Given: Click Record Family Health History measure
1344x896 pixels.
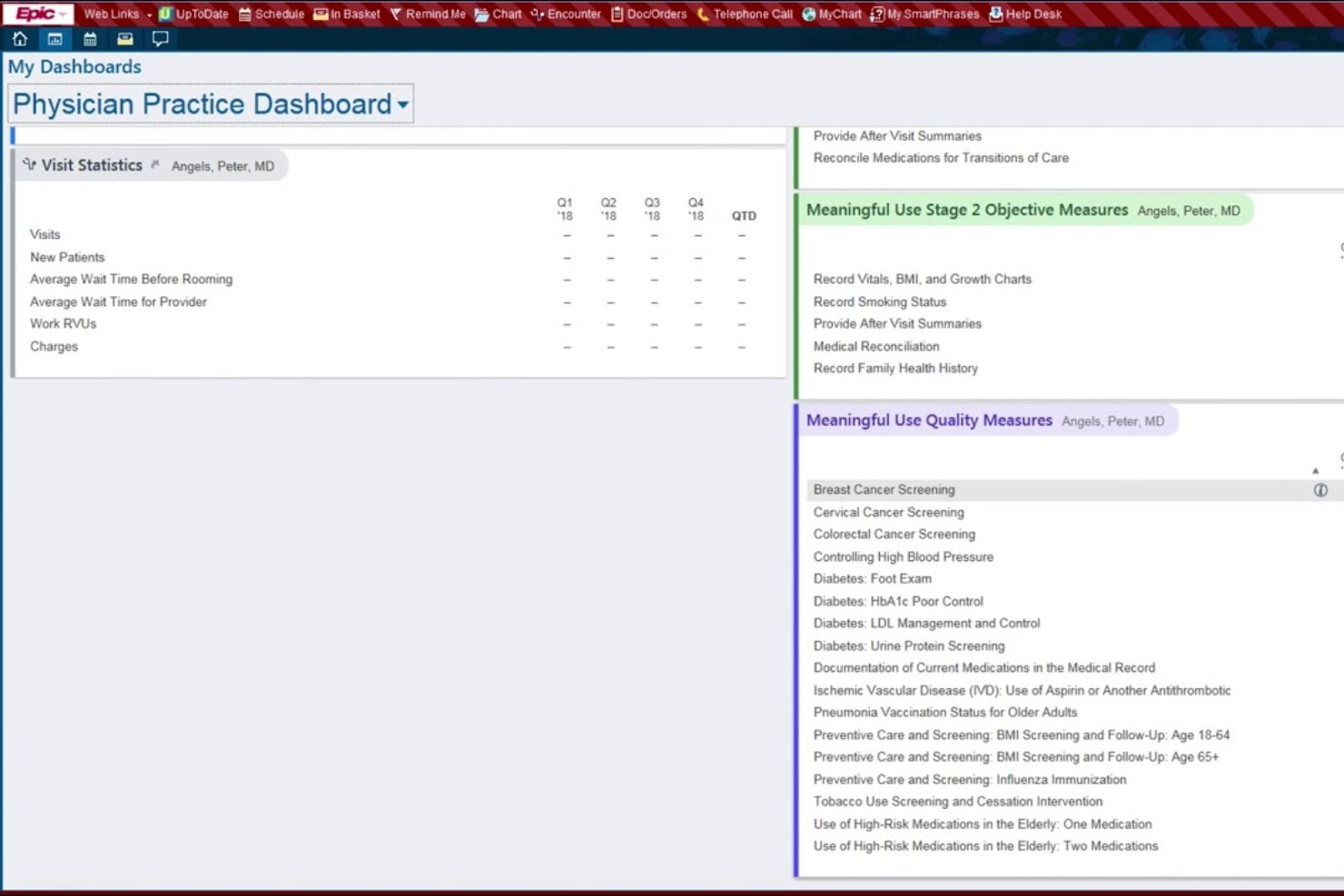Looking at the screenshot, I should pyautogui.click(x=895, y=369).
